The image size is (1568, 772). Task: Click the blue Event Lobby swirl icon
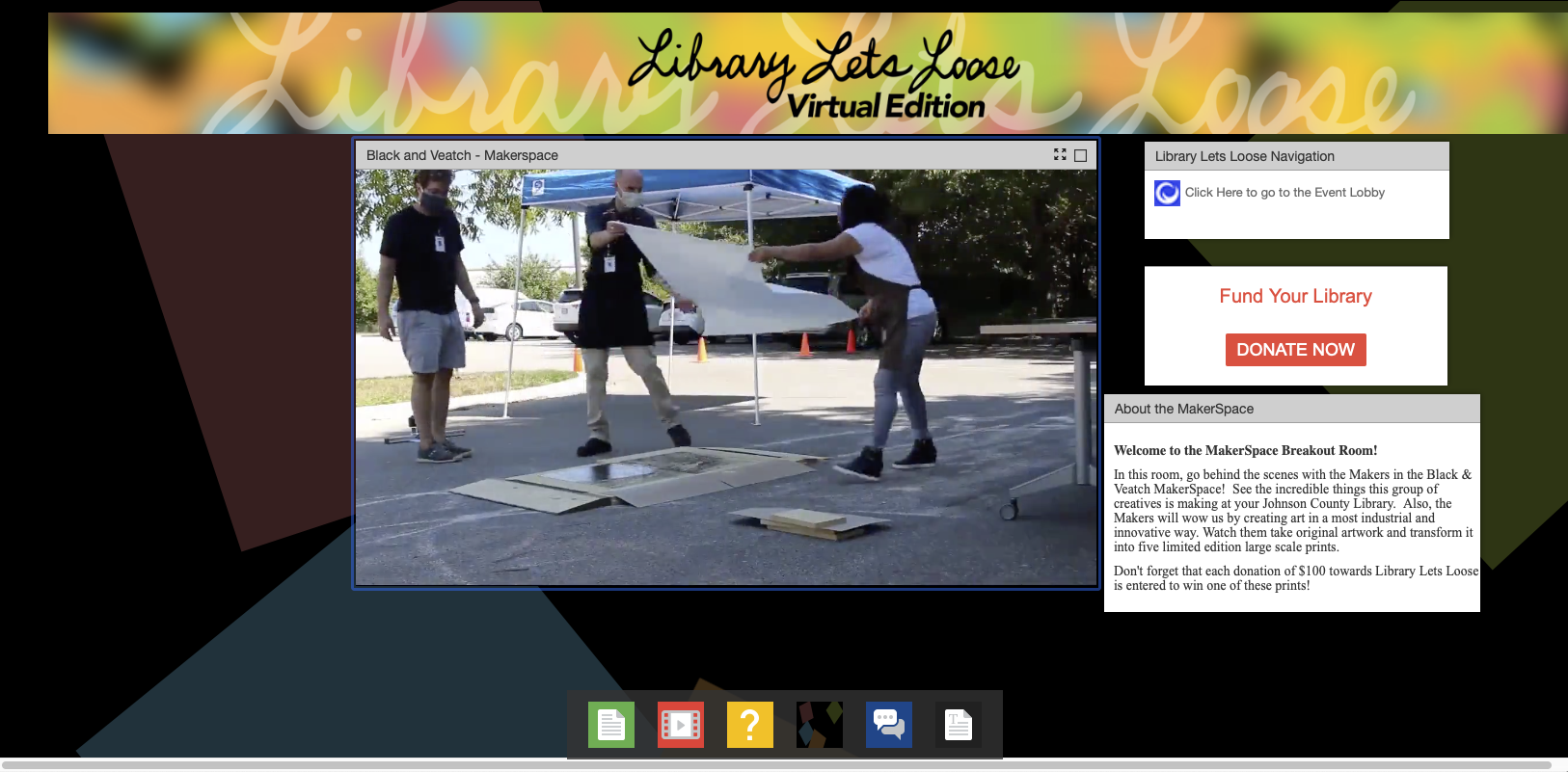[x=1167, y=193]
